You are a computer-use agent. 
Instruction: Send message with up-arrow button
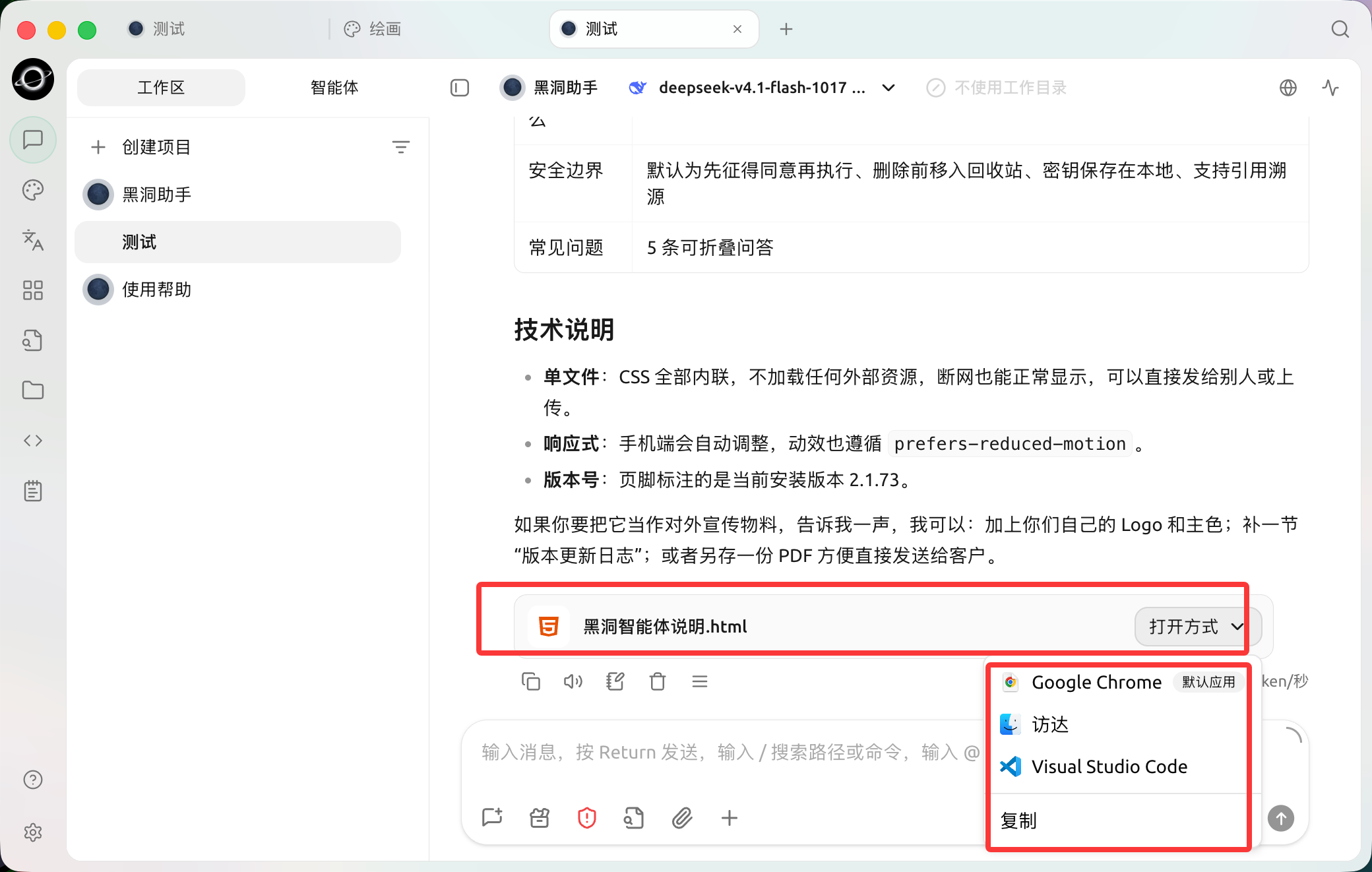tap(1281, 819)
